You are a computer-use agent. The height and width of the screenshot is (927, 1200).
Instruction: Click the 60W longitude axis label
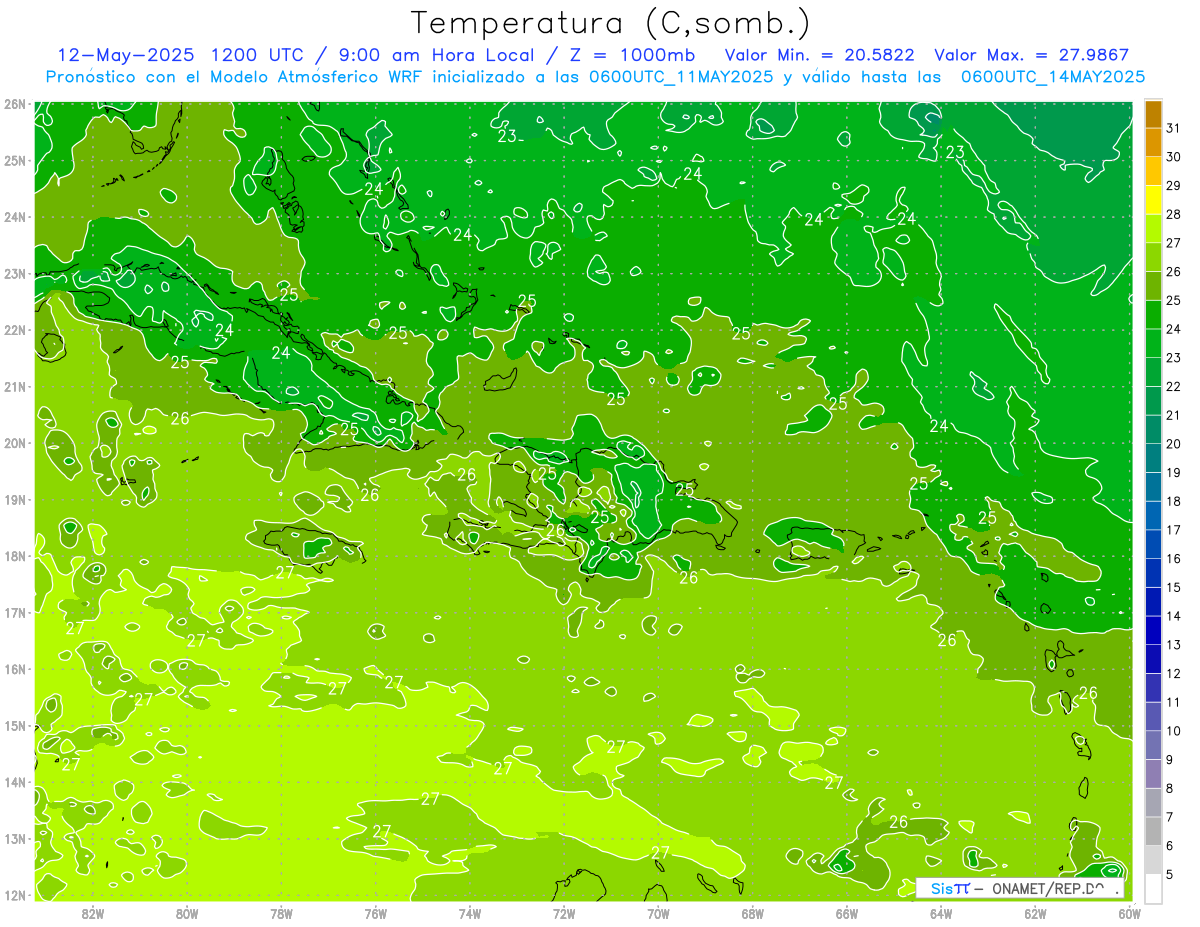click(x=1130, y=913)
